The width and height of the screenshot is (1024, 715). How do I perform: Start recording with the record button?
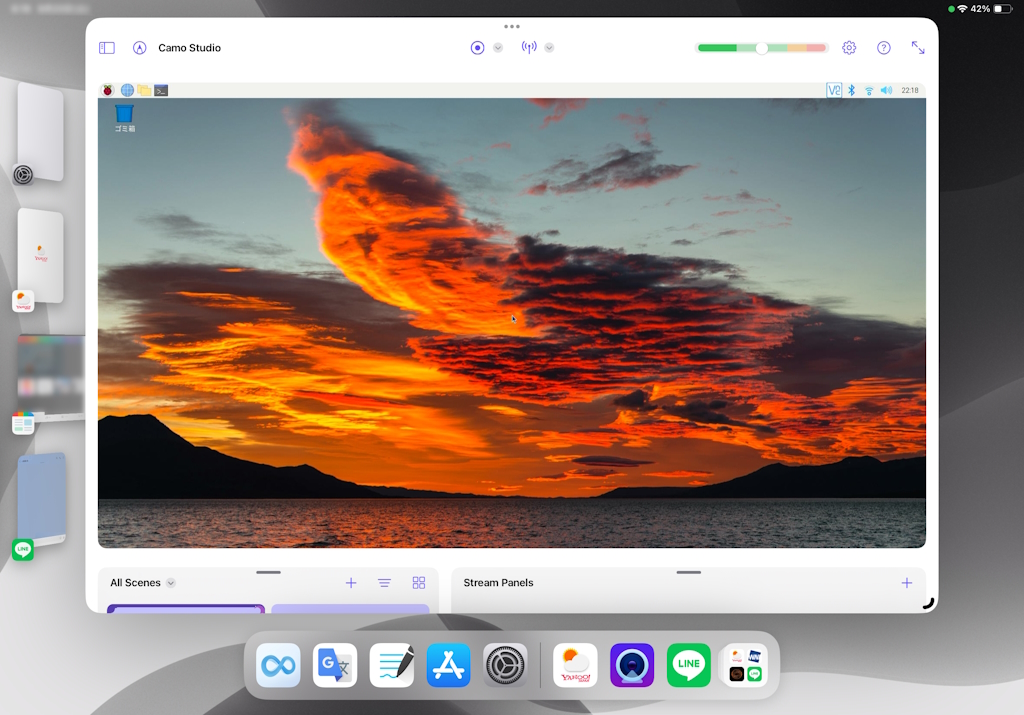click(477, 48)
